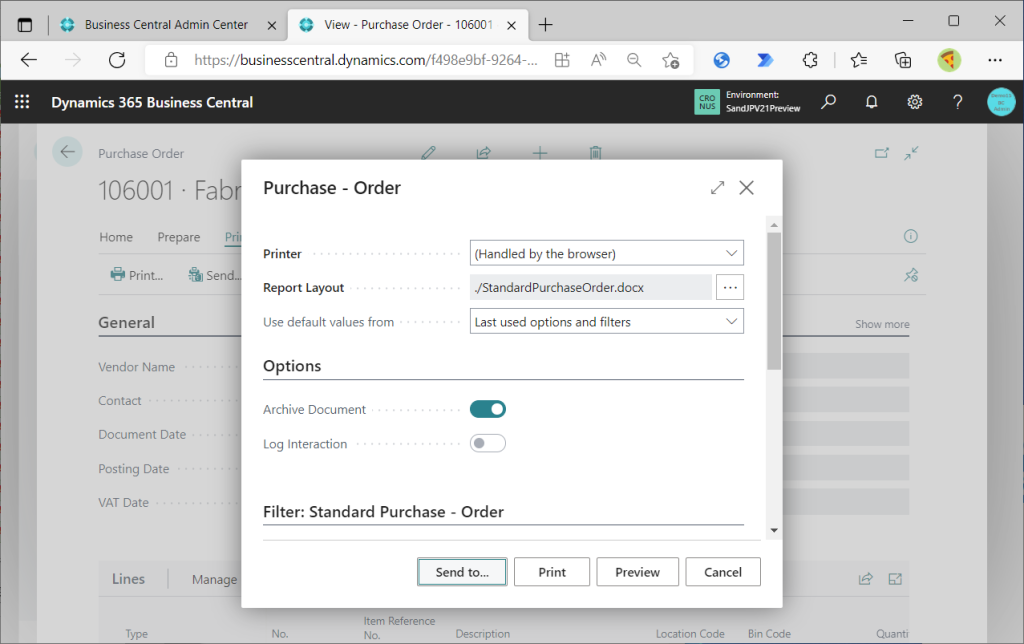Viewport: 1024px width, 644px height.
Task: Open the Printer dropdown
Action: tap(607, 253)
